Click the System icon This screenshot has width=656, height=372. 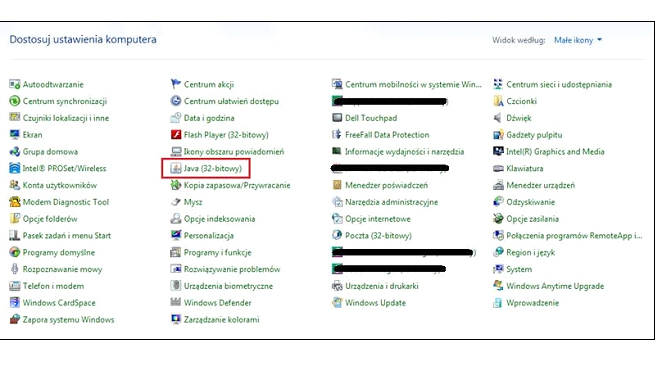click(498, 269)
